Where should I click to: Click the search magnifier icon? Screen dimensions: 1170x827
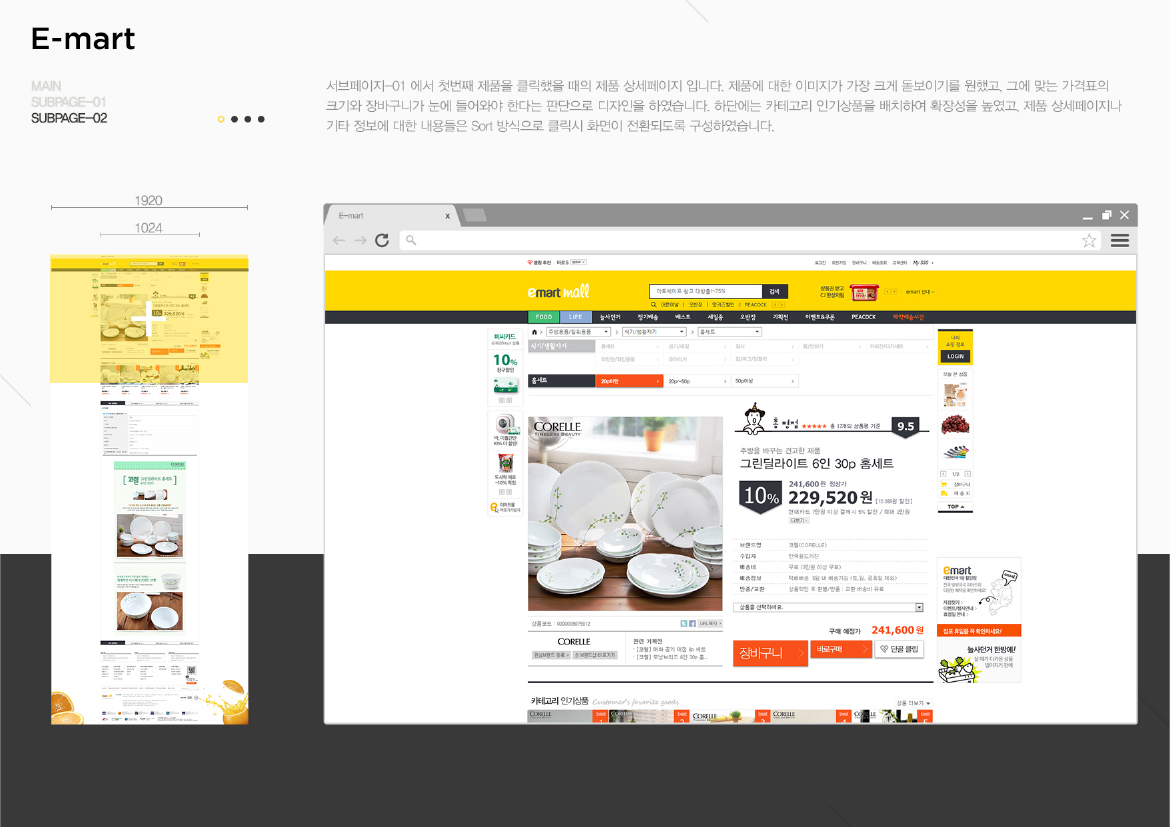(654, 303)
